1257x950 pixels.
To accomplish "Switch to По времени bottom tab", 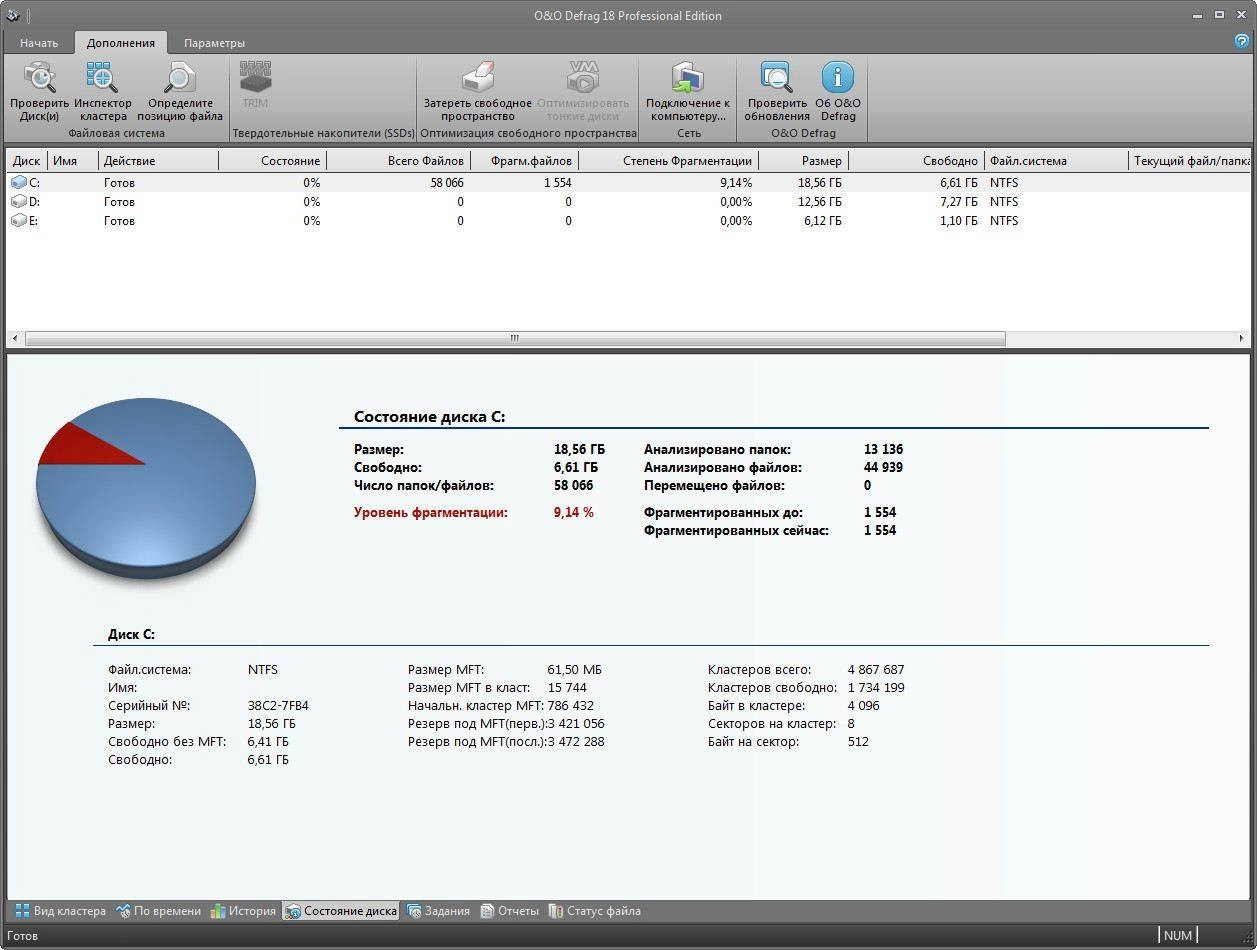I will (x=158, y=911).
